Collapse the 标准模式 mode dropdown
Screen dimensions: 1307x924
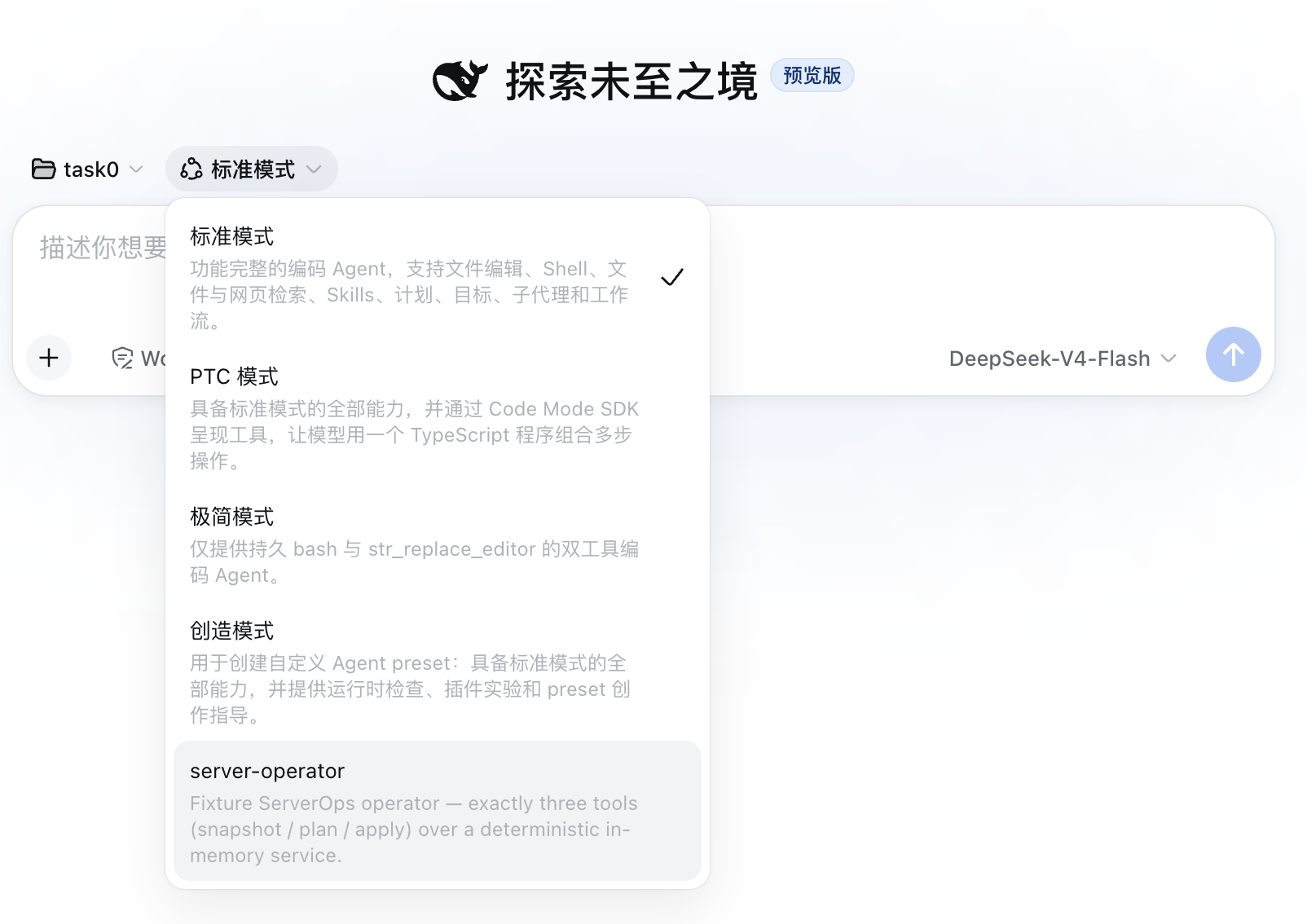pos(251,169)
